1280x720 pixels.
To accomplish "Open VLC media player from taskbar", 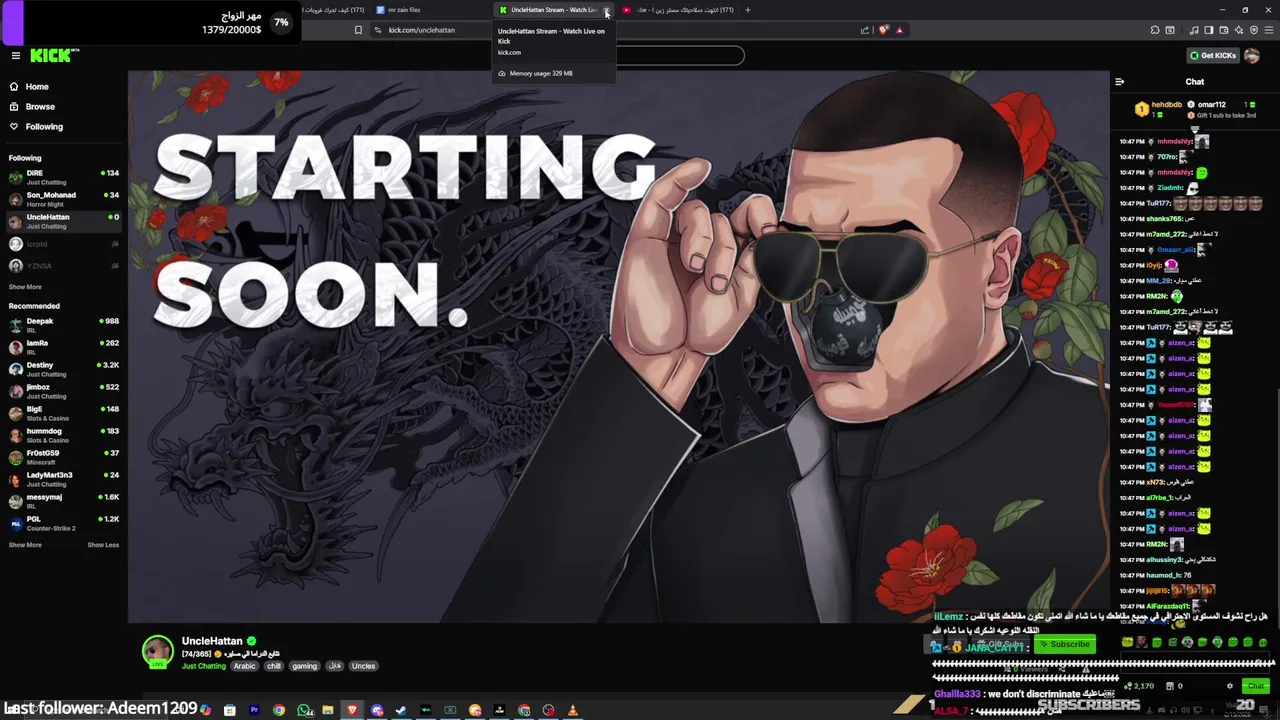I will (573, 710).
